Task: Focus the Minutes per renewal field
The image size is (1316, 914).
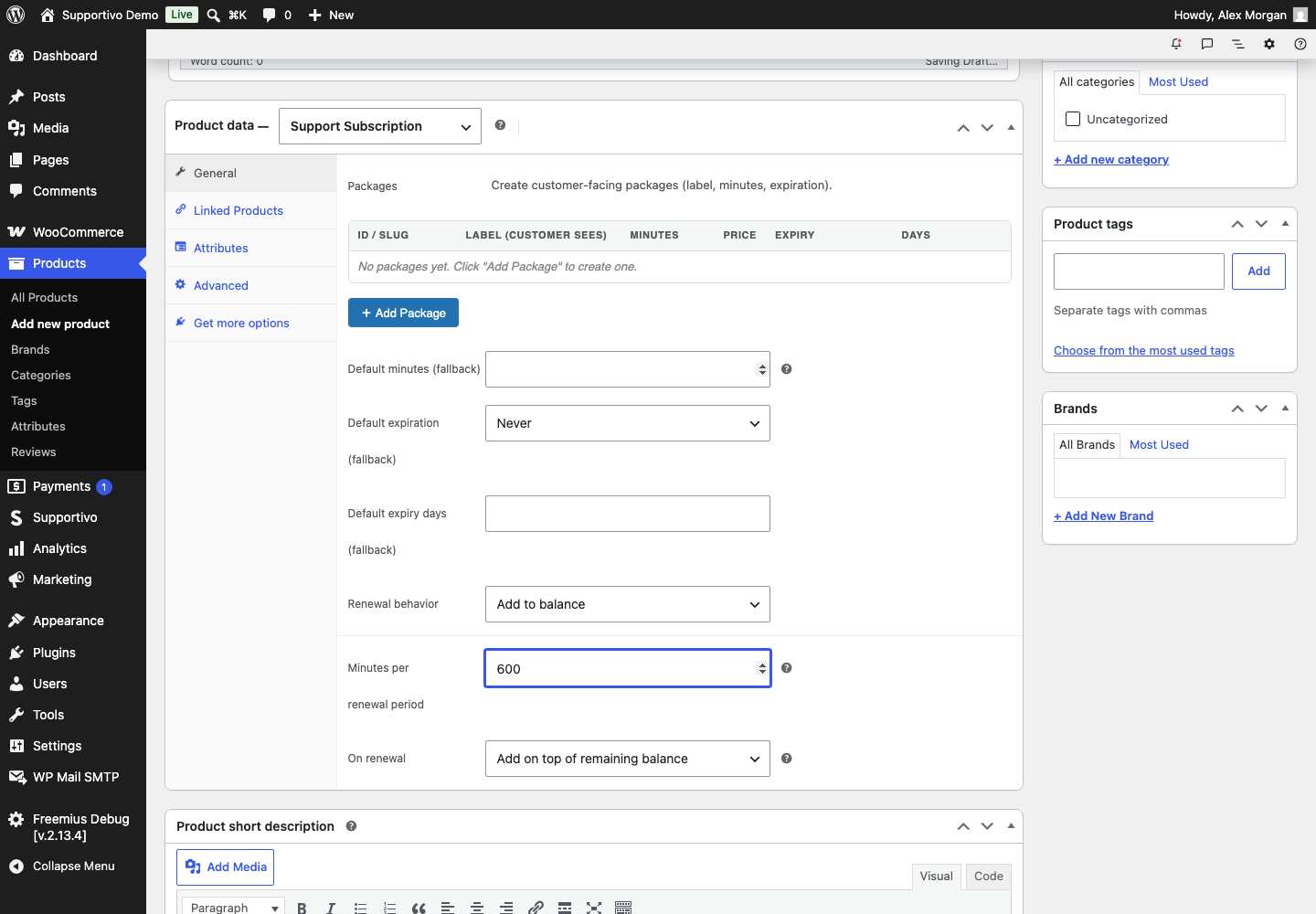Action: pyautogui.click(x=627, y=668)
